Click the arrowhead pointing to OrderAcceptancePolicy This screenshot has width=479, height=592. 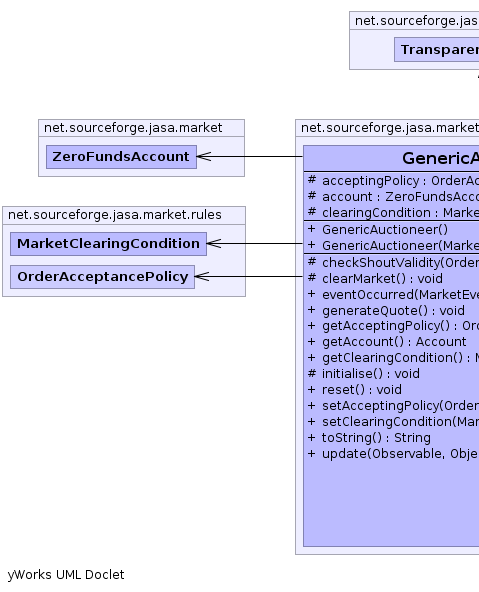[x=202, y=276]
